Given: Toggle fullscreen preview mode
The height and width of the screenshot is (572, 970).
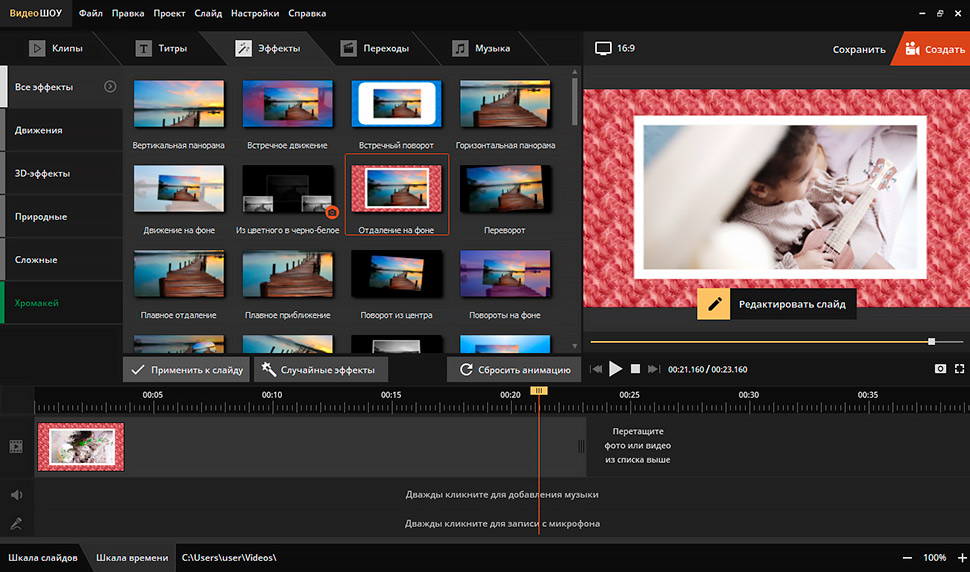Looking at the screenshot, I should point(959,369).
